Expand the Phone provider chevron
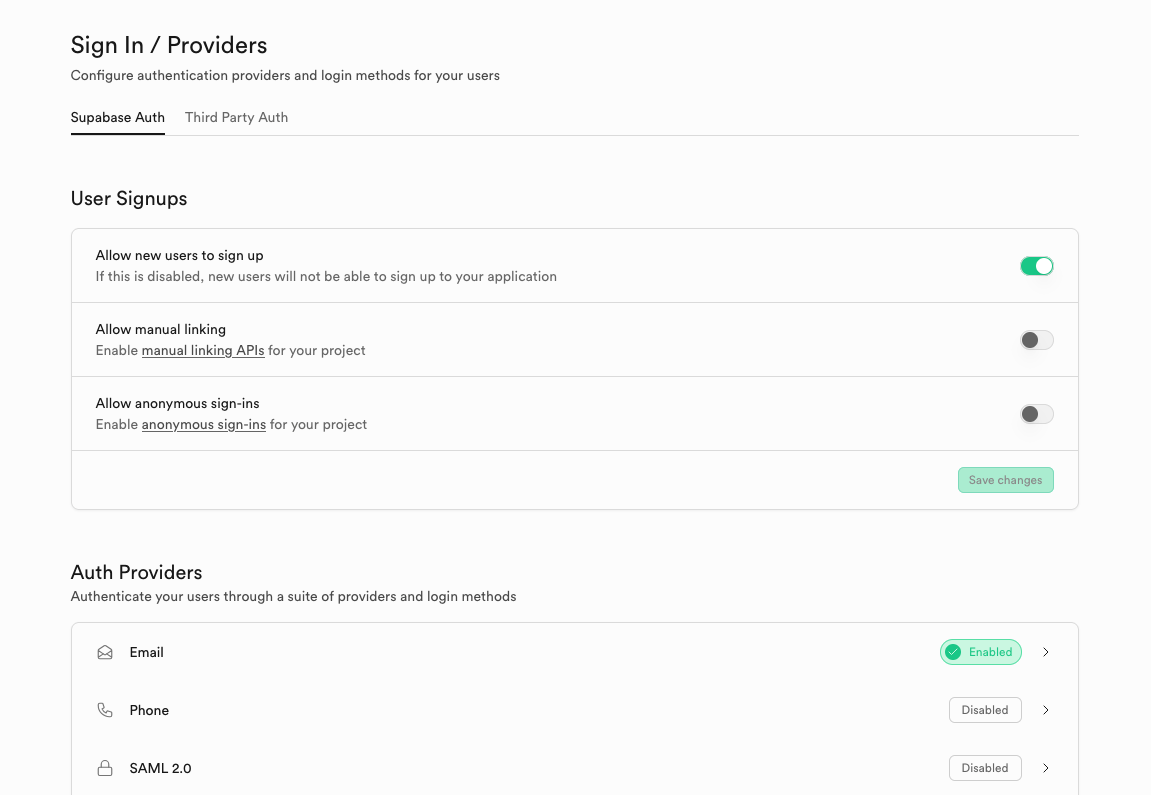The image size is (1151, 795). [1046, 710]
